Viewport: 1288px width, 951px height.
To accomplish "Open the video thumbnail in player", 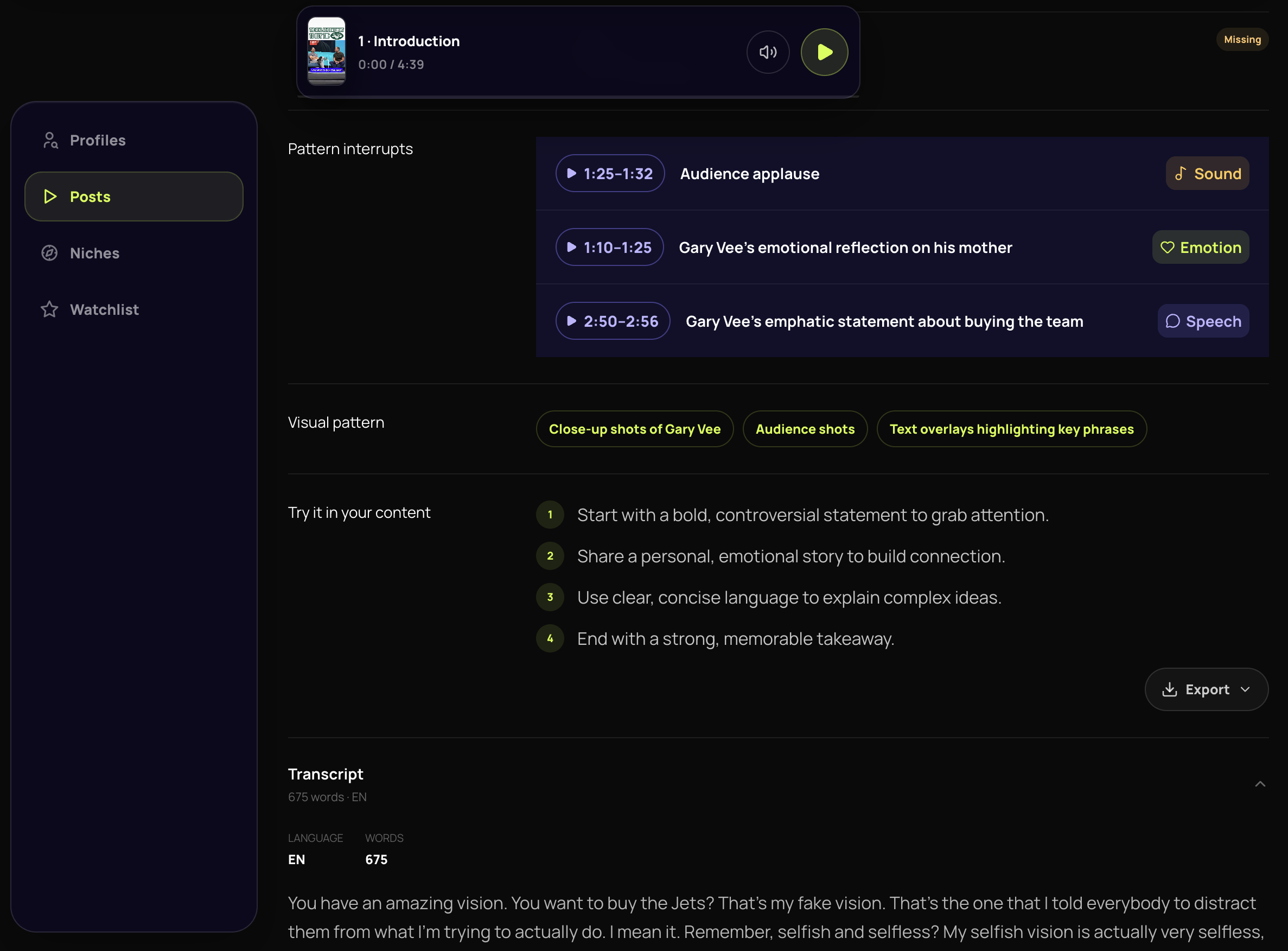I will point(327,51).
